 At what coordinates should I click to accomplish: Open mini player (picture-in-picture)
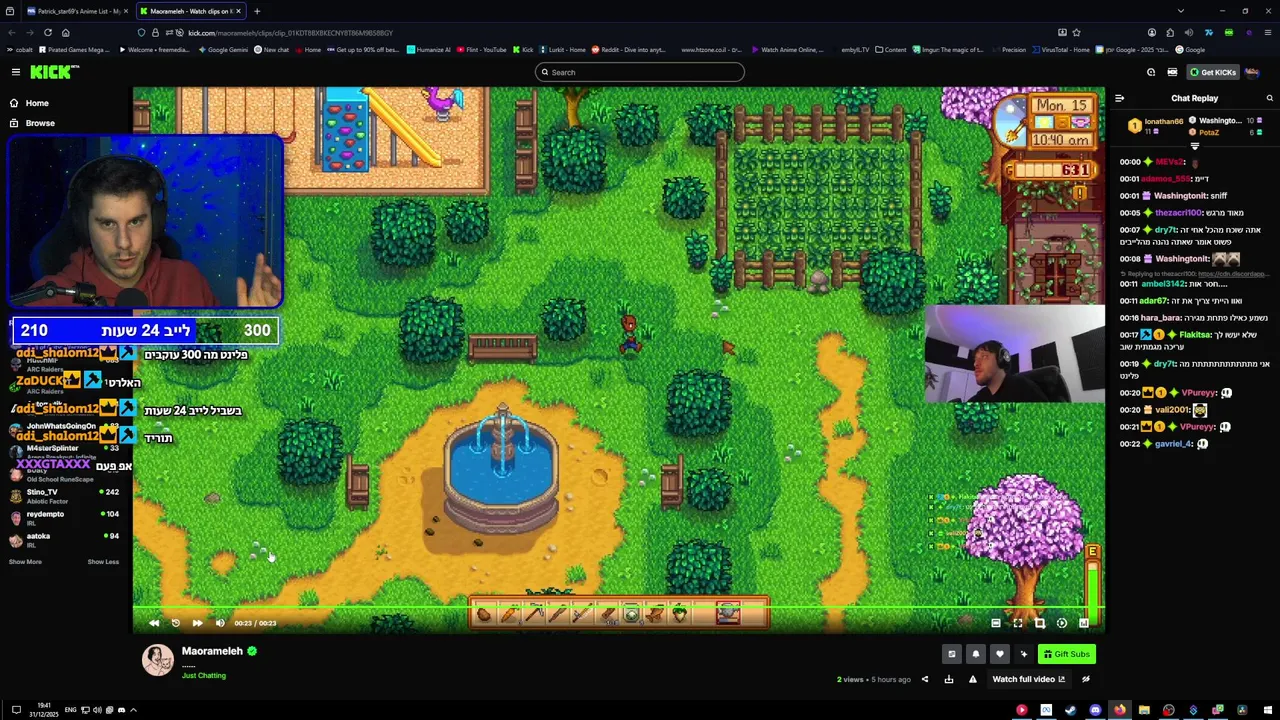click(1040, 623)
